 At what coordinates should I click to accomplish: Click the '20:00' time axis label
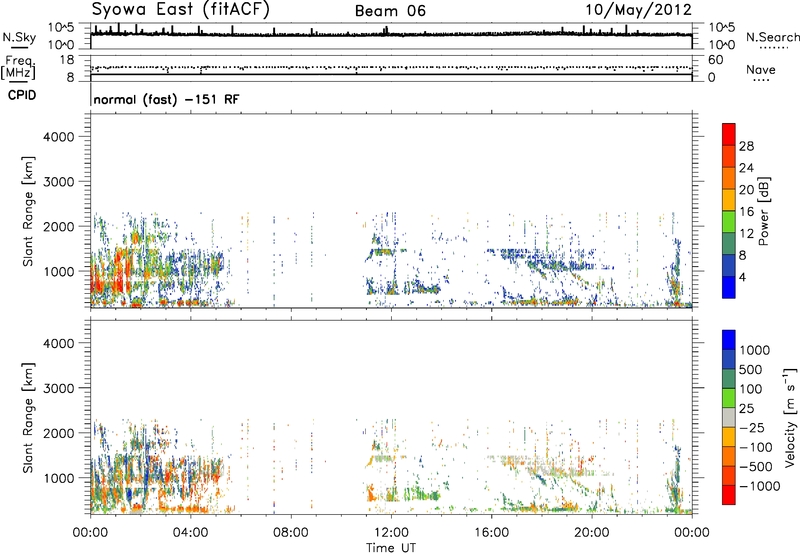592,533
